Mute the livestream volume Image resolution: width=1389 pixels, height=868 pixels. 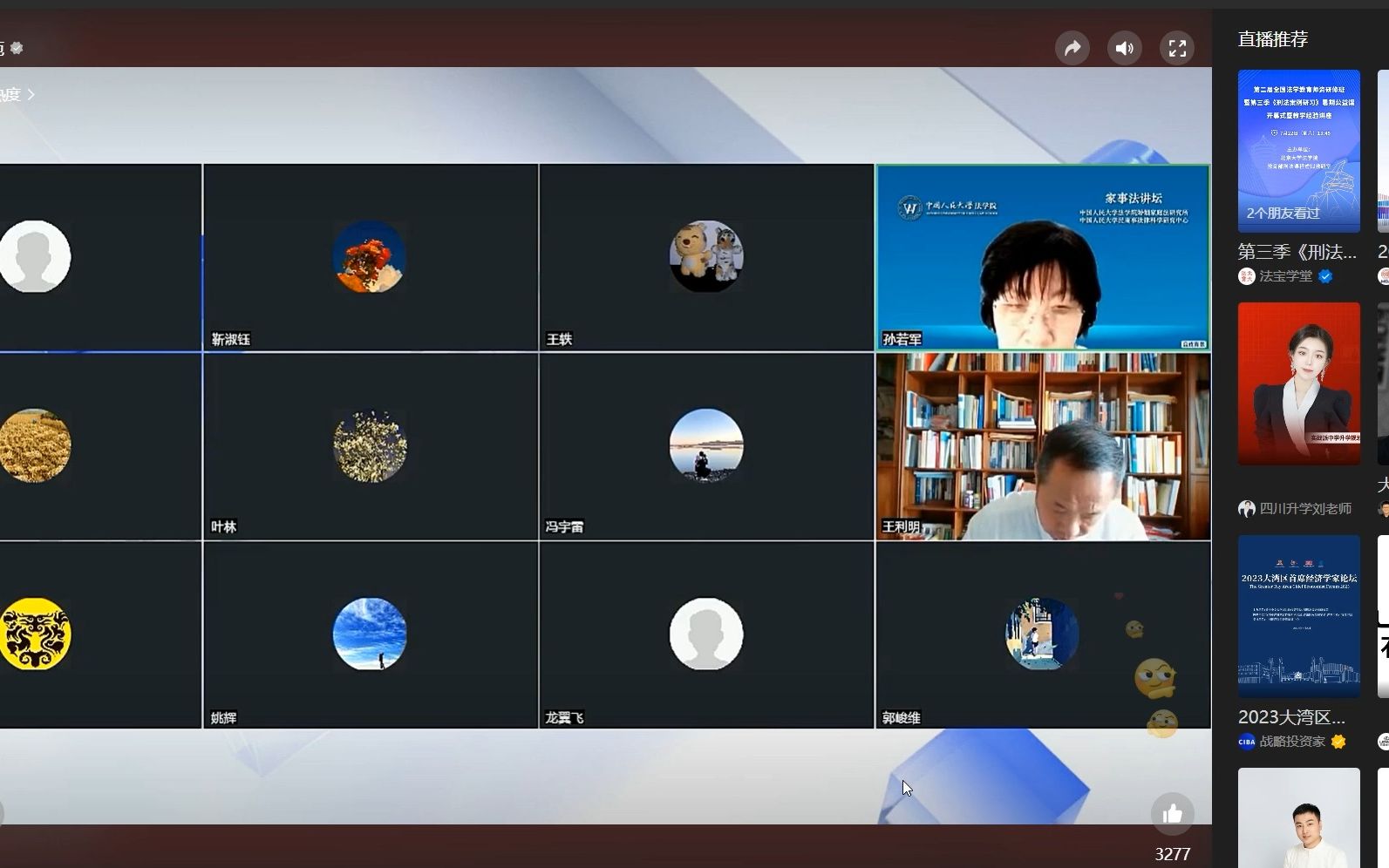(1124, 48)
